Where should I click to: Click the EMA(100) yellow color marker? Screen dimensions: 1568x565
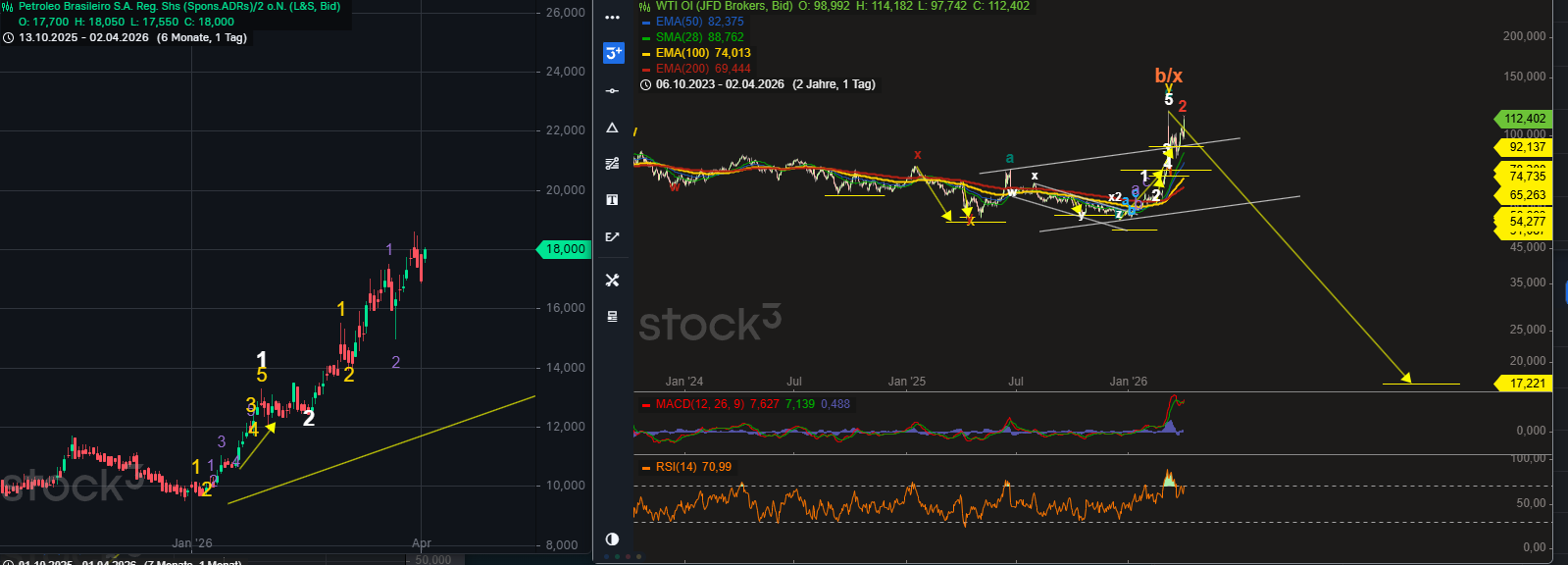646,54
